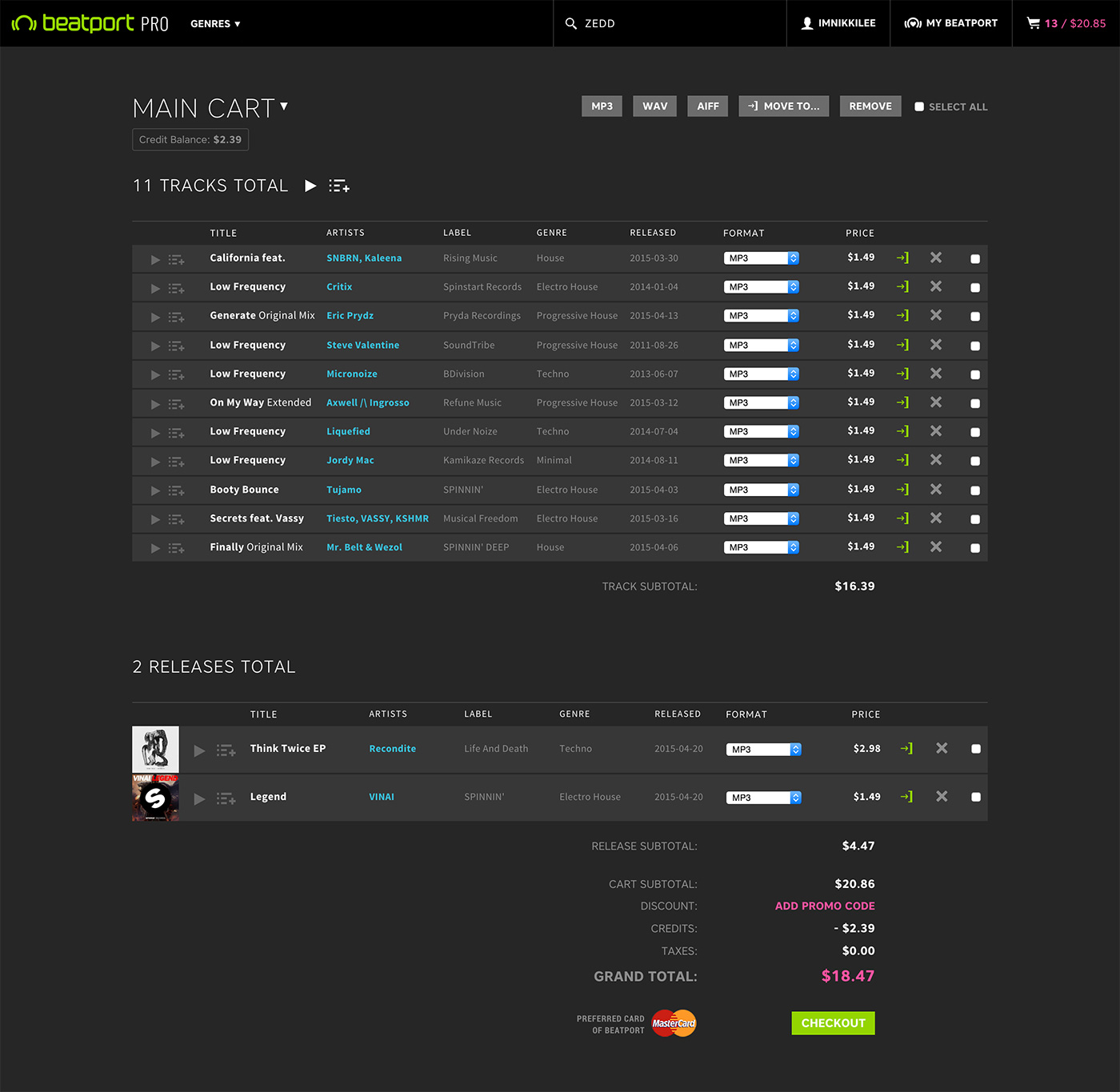Add Think Twice EP to queue
1120x1092 pixels.
226,750
